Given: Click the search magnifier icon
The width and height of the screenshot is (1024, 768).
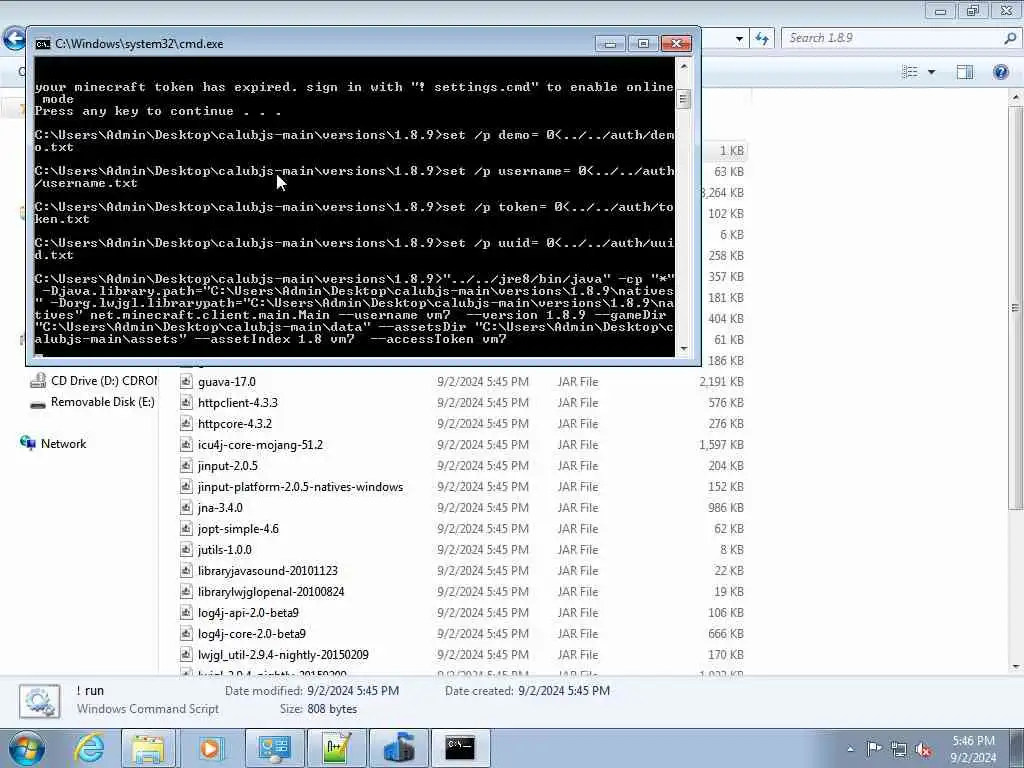Looking at the screenshot, I should point(1010,38).
